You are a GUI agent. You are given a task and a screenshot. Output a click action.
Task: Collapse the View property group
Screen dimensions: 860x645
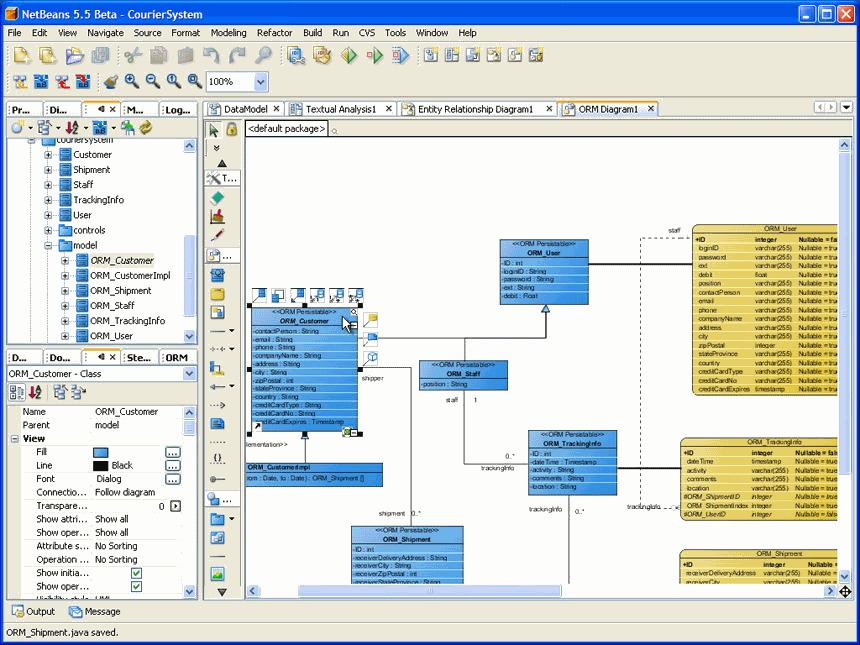click(x=14, y=438)
